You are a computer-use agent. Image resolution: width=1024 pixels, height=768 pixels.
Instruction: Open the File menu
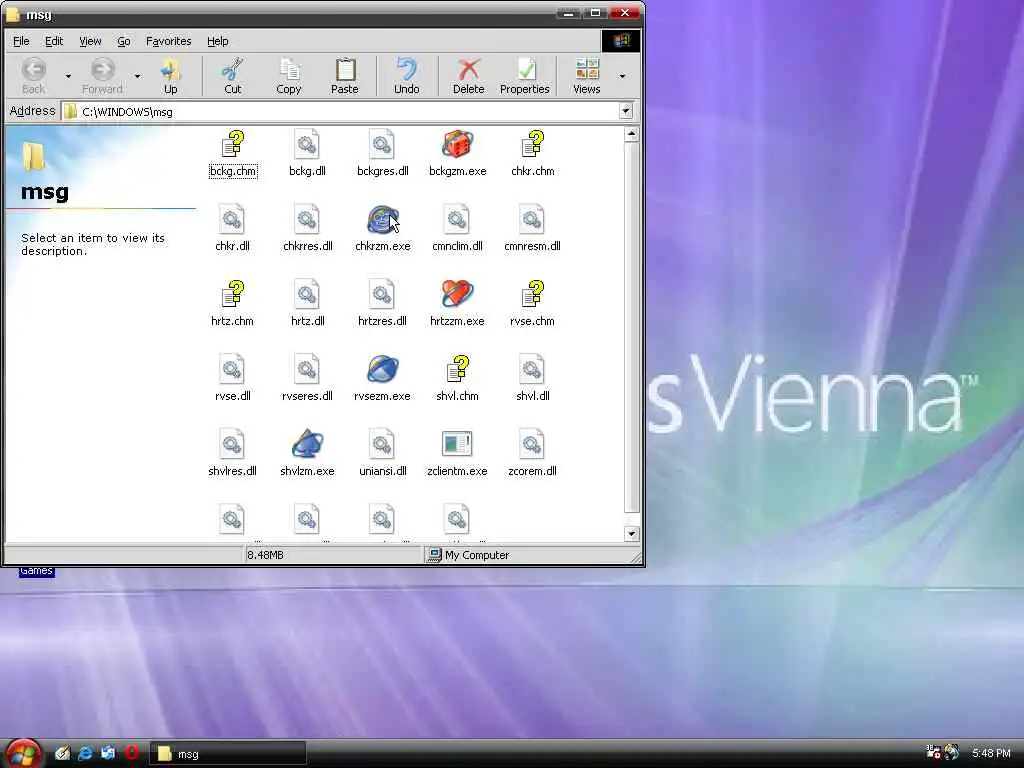point(21,41)
